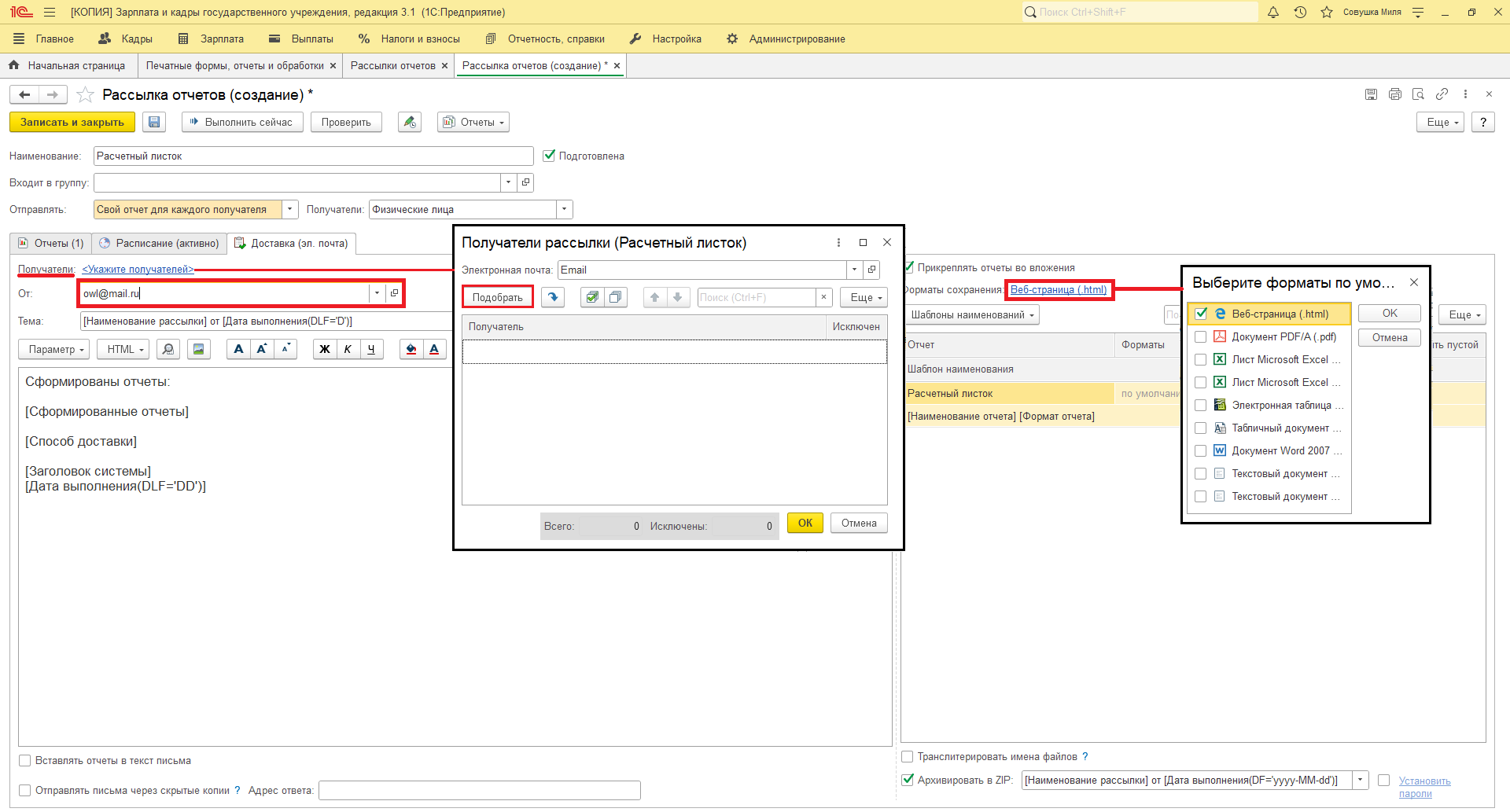The width and height of the screenshot is (1510, 812).
Task: Check all recipients in the recipients dialog
Action: tap(592, 297)
